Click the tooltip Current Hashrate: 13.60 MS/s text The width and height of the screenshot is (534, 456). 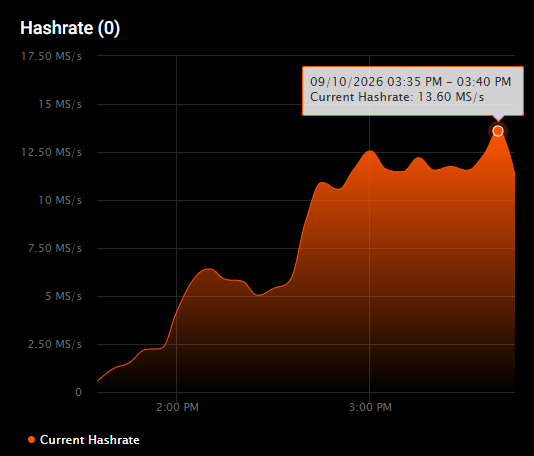[x=397, y=97]
